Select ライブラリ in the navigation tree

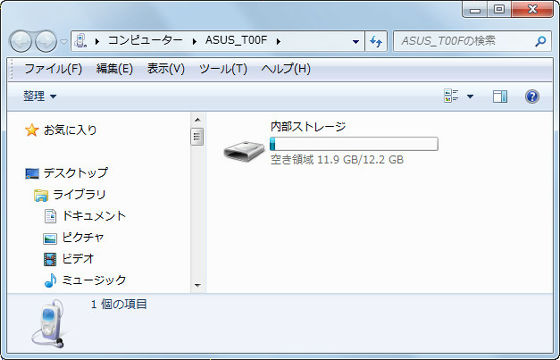tap(79, 194)
